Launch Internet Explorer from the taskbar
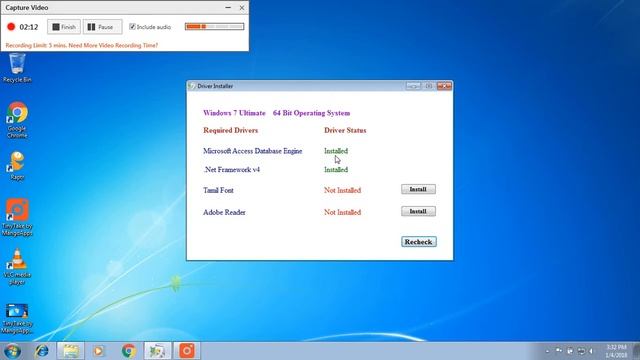The image size is (640, 360). (42, 351)
